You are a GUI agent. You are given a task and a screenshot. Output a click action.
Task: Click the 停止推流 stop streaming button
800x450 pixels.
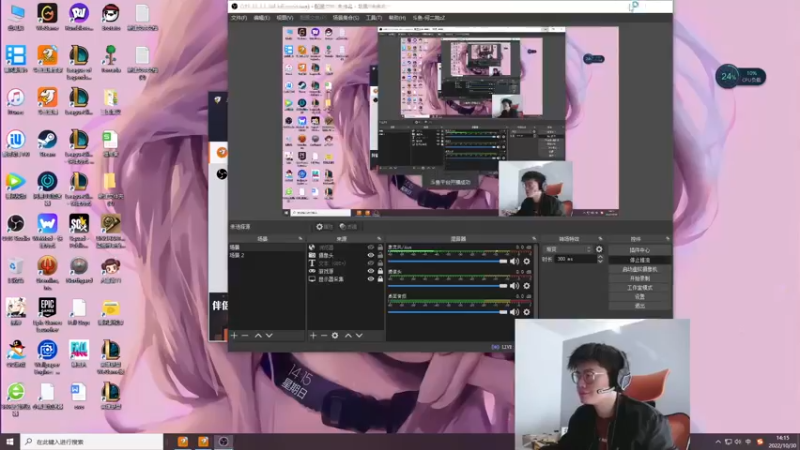click(x=640, y=260)
